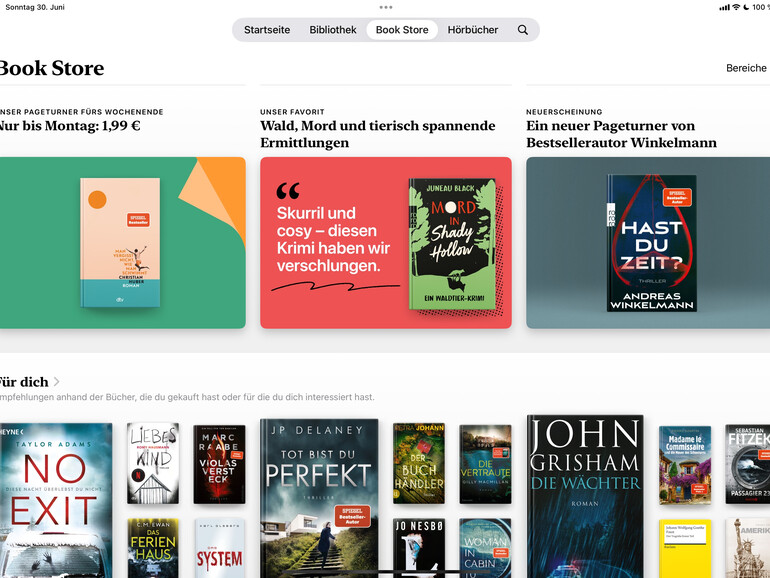Screen dimensions: 770x578
Task: Open the Die Vertraute book cover
Action: [x=485, y=464]
